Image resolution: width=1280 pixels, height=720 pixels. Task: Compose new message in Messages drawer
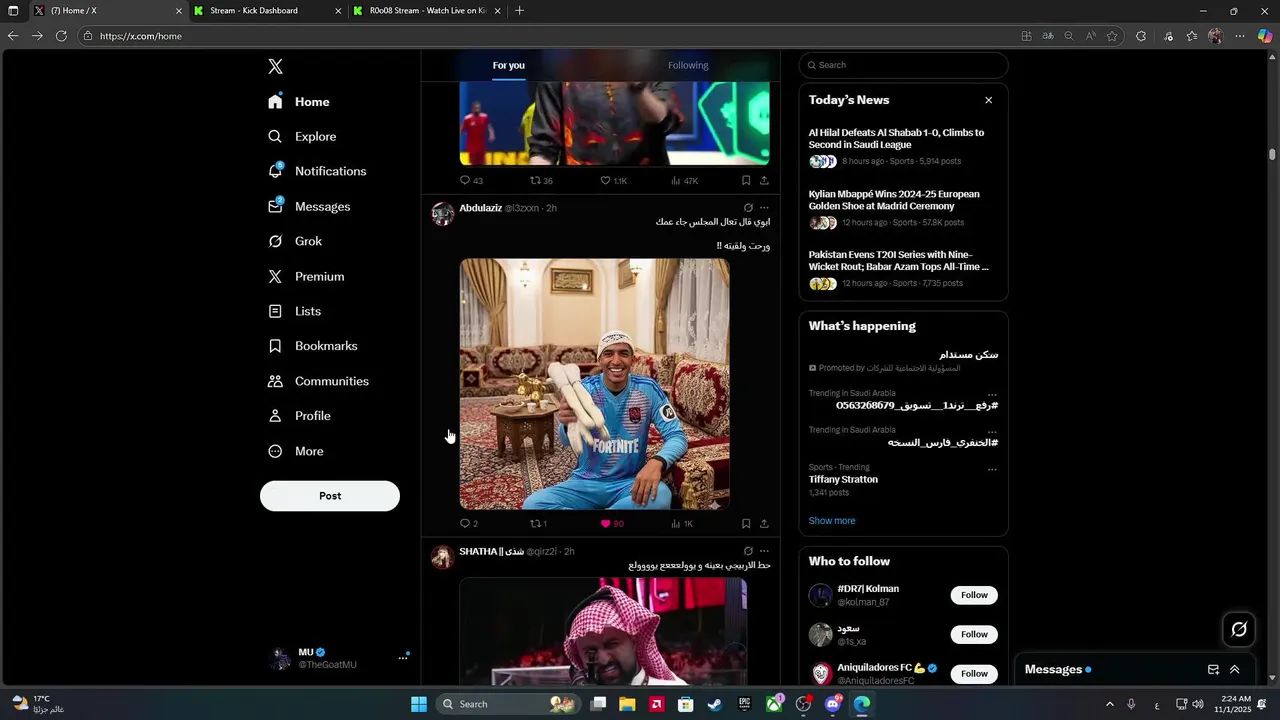coord(1213,670)
